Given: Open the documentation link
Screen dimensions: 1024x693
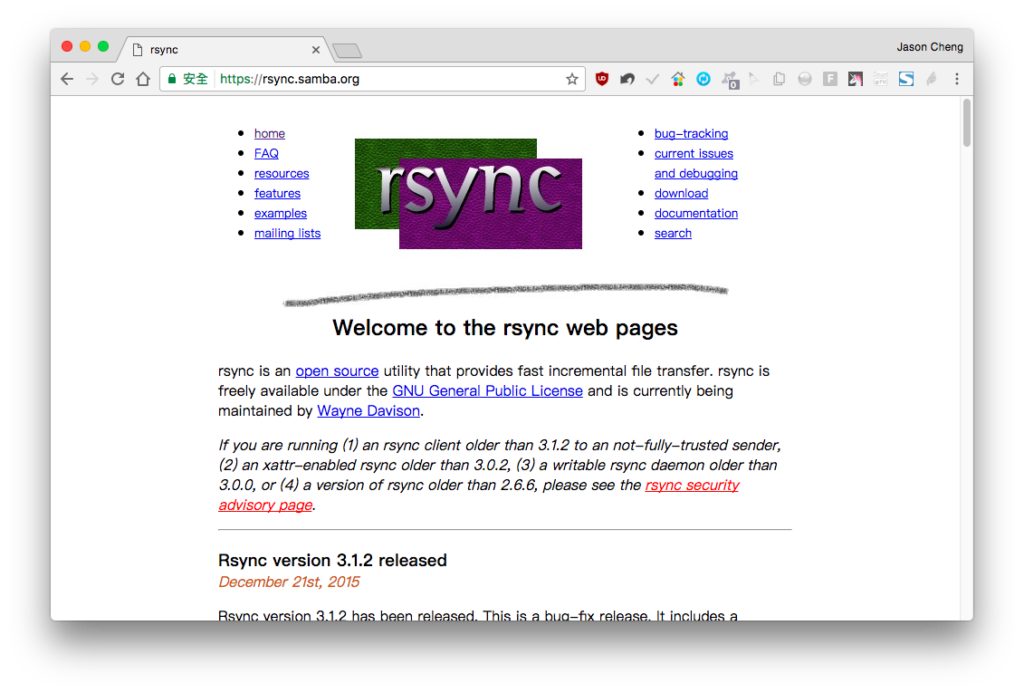Looking at the screenshot, I should 696,214.
